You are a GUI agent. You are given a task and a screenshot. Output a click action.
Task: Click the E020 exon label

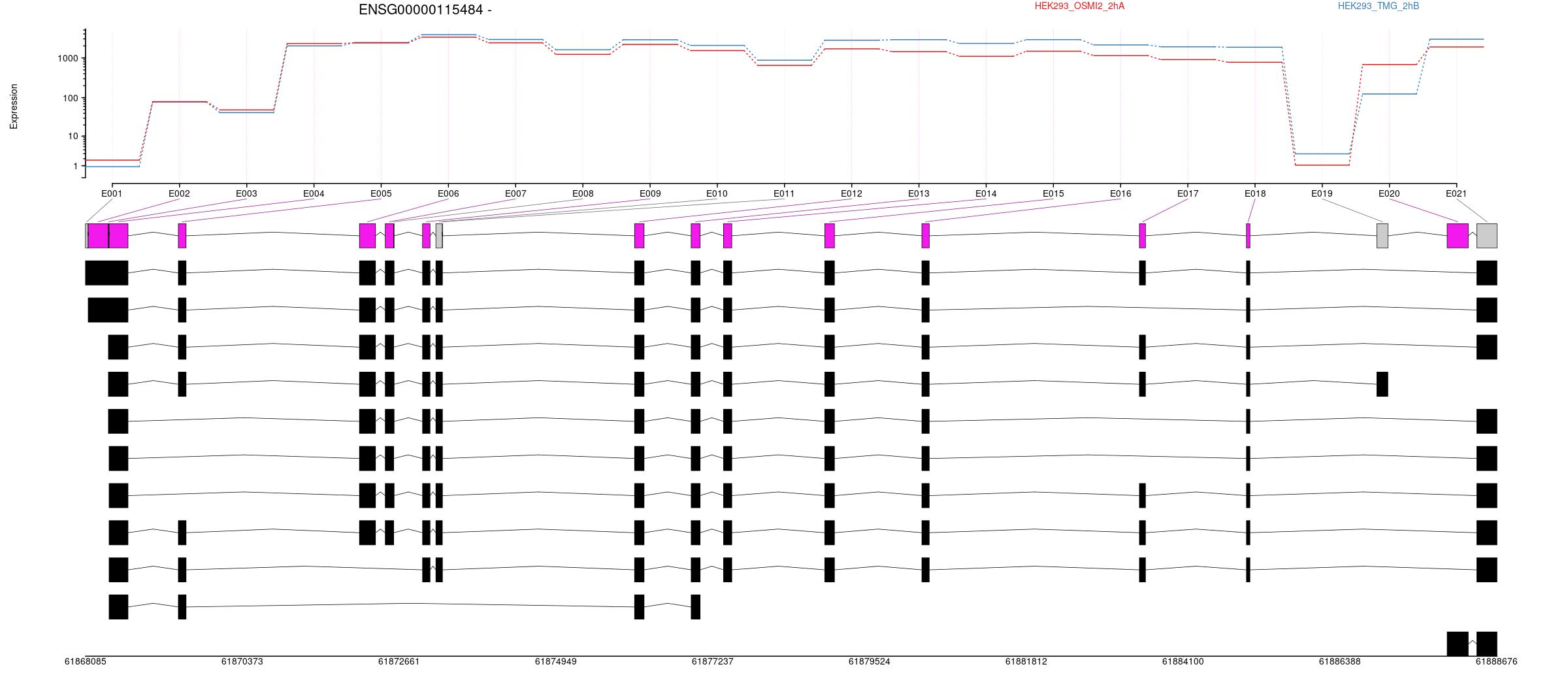tap(1389, 193)
